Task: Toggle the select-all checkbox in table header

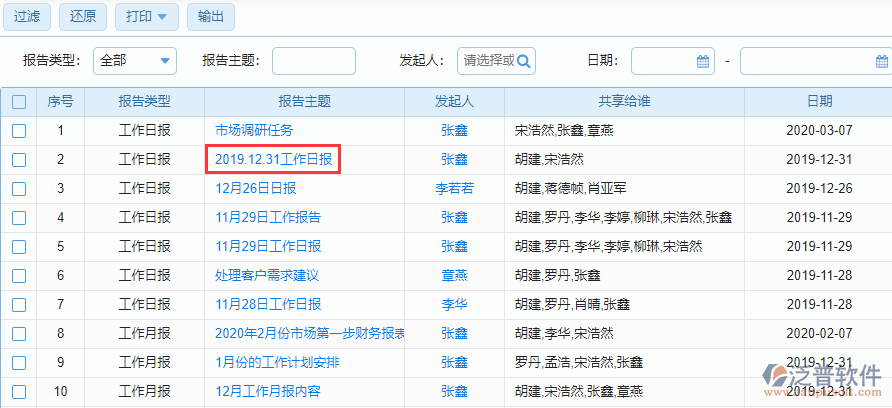Action: click(19, 102)
